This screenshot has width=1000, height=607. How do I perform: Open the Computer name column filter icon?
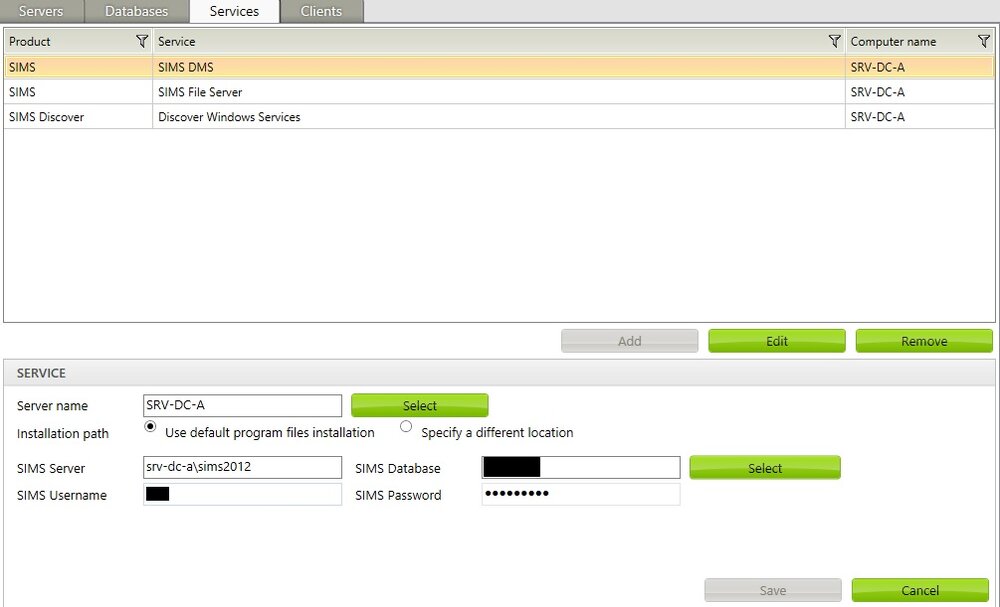click(983, 41)
